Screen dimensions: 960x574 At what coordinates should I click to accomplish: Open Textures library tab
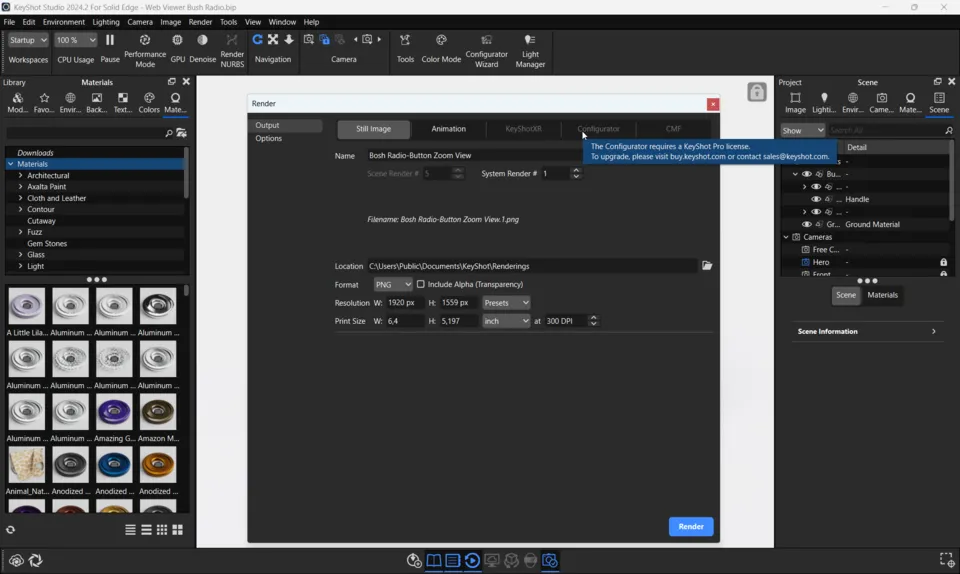click(x=123, y=102)
